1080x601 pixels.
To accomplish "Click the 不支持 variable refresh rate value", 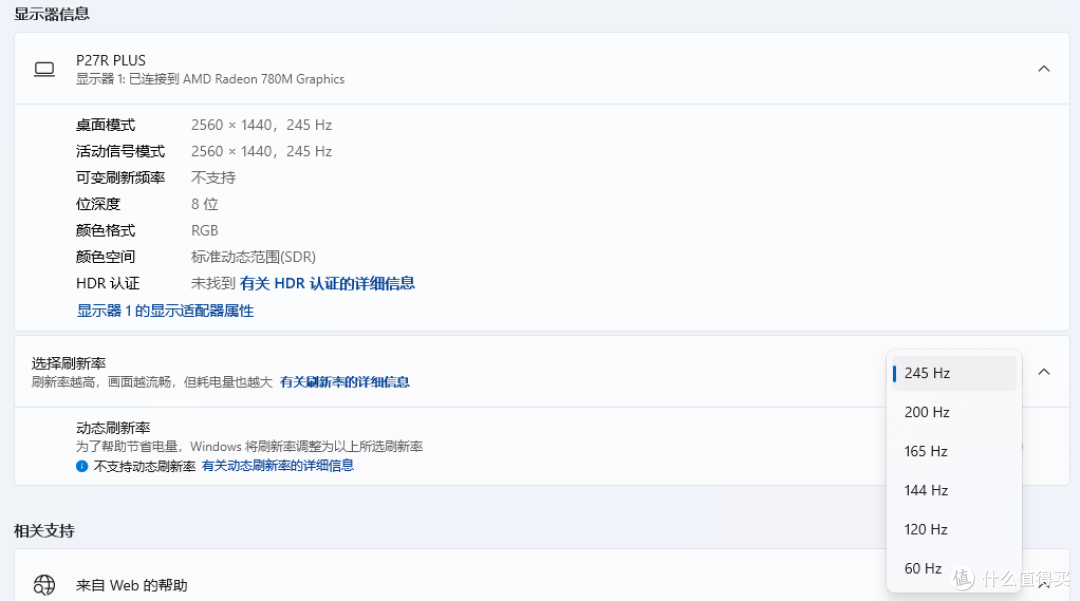I will [214, 178].
